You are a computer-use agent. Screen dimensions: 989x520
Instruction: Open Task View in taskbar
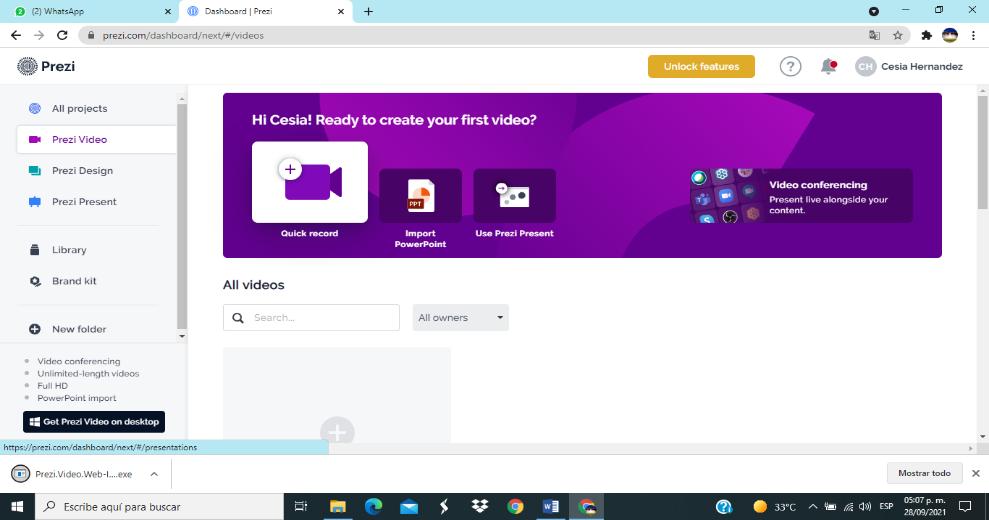coord(301,507)
